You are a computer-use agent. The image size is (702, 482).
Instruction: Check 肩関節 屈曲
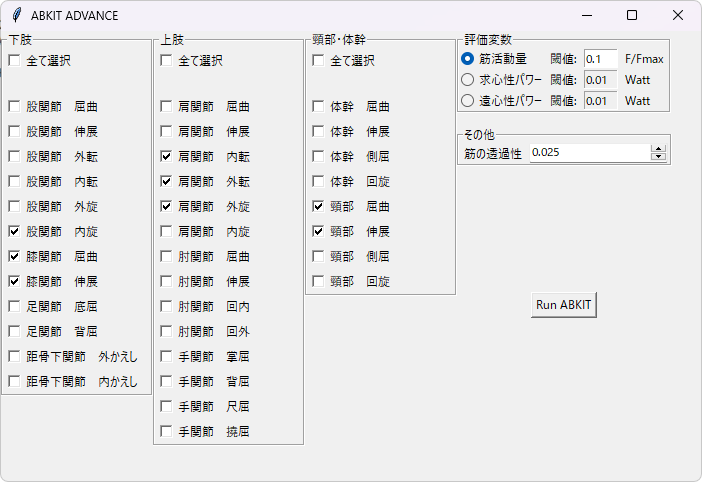pos(166,107)
